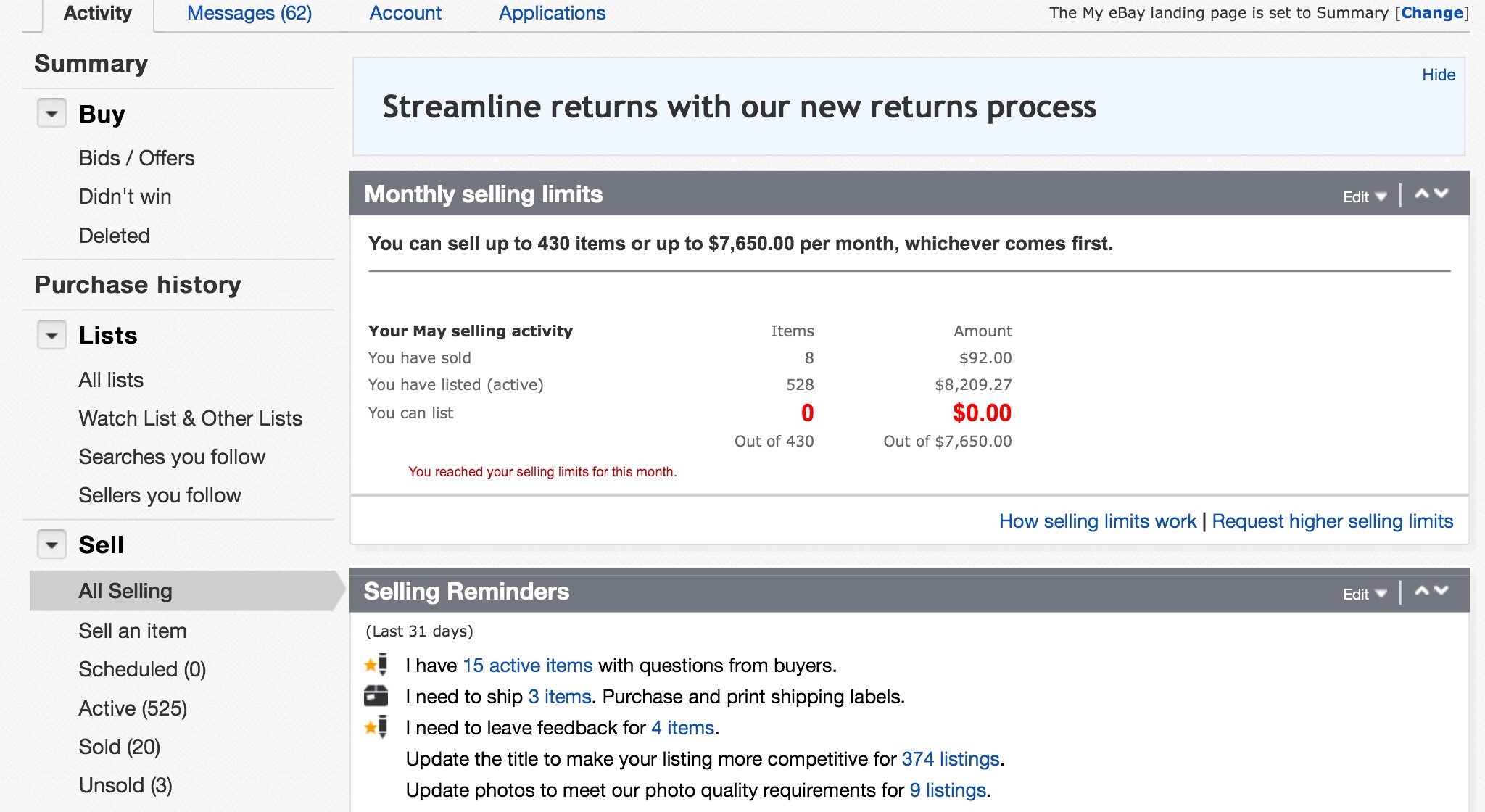1485x812 pixels.
Task: Click Request higher selling limits link
Action: click(x=1332, y=521)
